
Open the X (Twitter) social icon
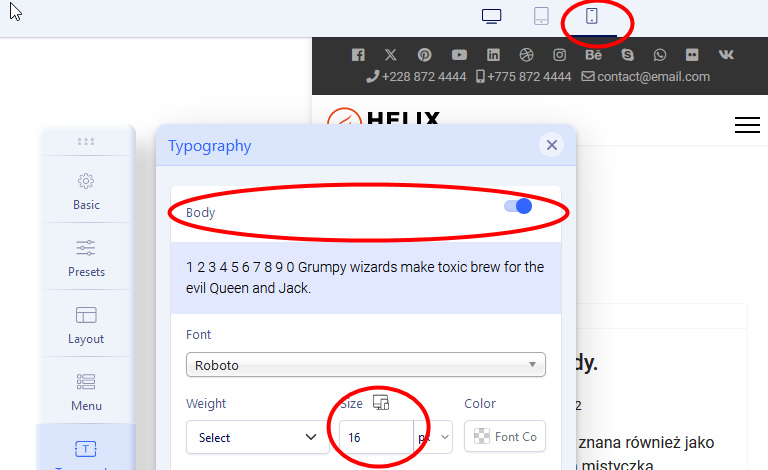pos(390,55)
